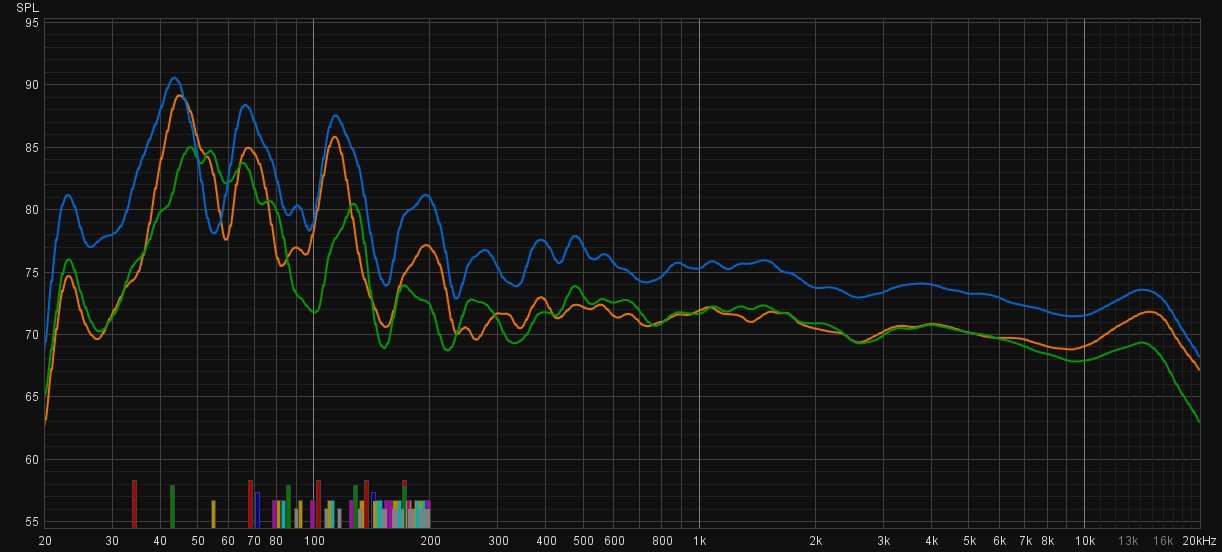The width and height of the screenshot is (1222, 552).
Task: Click the green curve's end at 20kHz
Action: click(x=1198, y=421)
